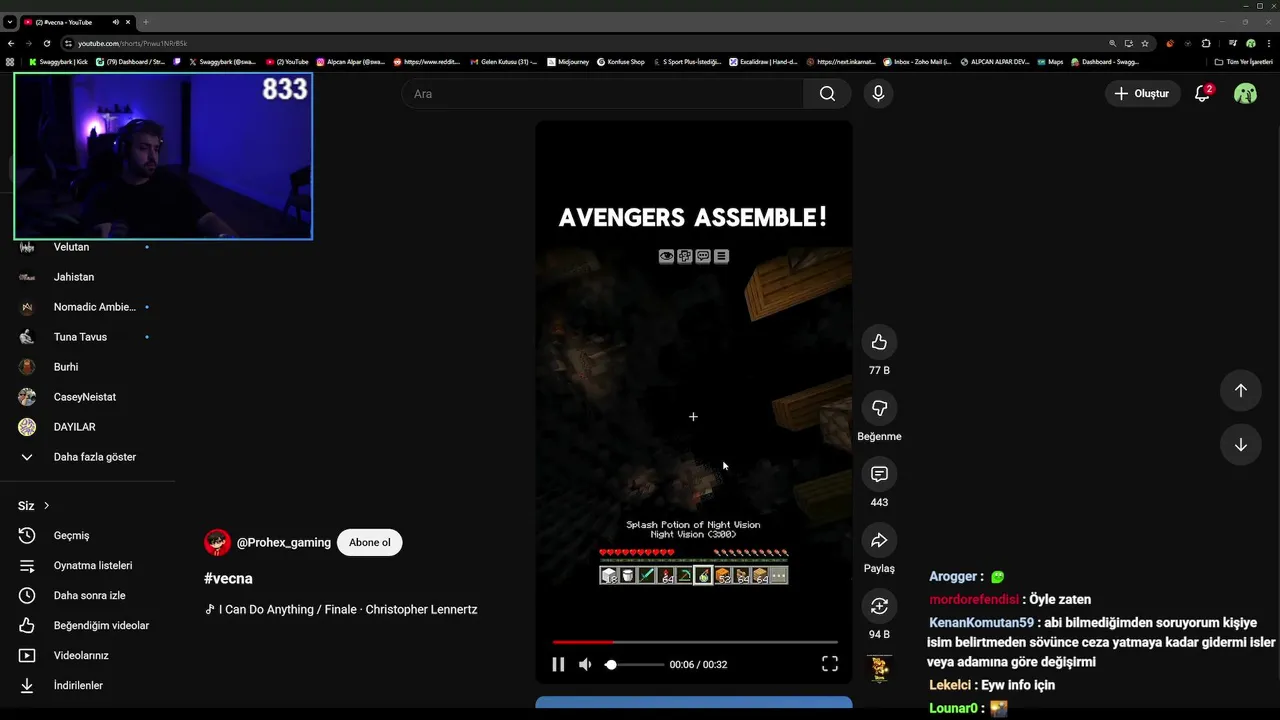Open the site info icon in address bar

click(69, 43)
